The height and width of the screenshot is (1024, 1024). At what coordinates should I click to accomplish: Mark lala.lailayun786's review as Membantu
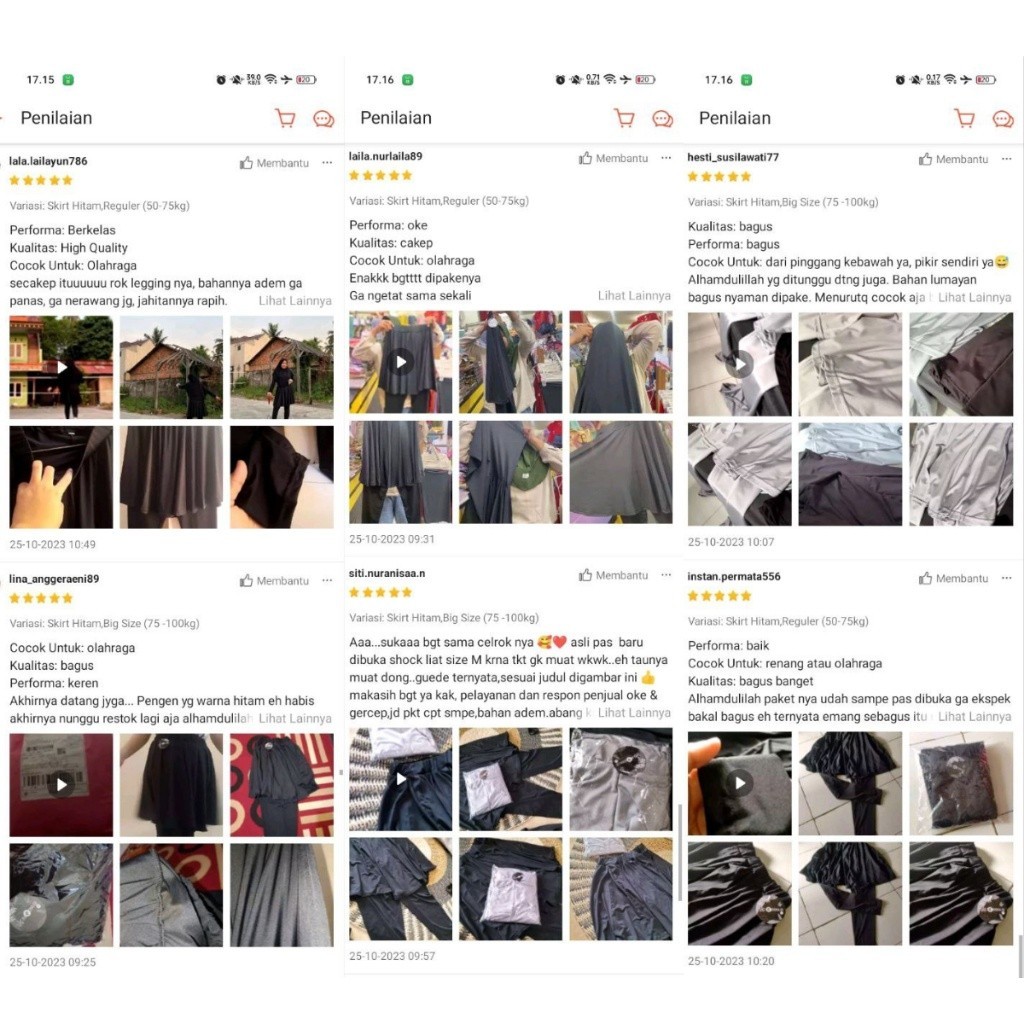pyautogui.click(x=274, y=163)
